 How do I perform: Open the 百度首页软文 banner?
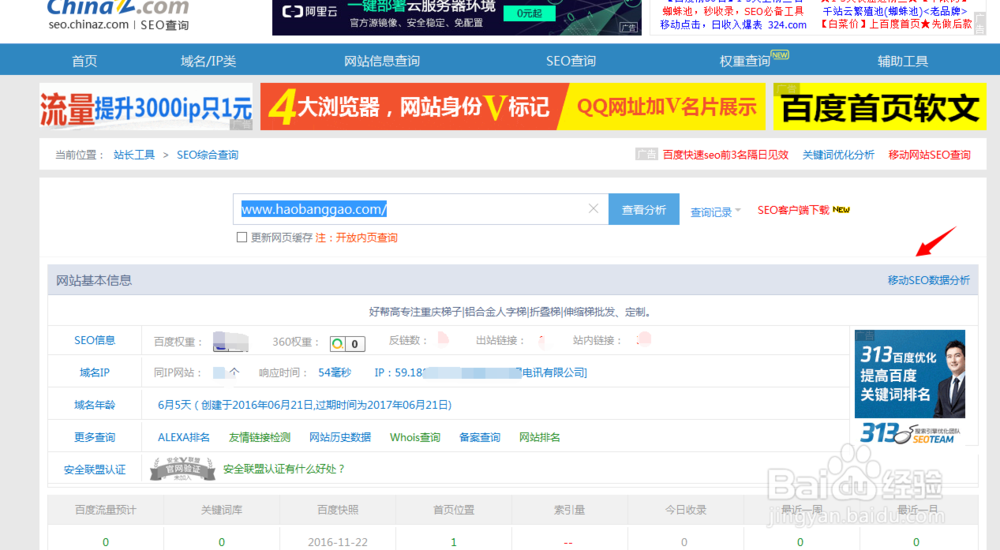click(x=879, y=107)
